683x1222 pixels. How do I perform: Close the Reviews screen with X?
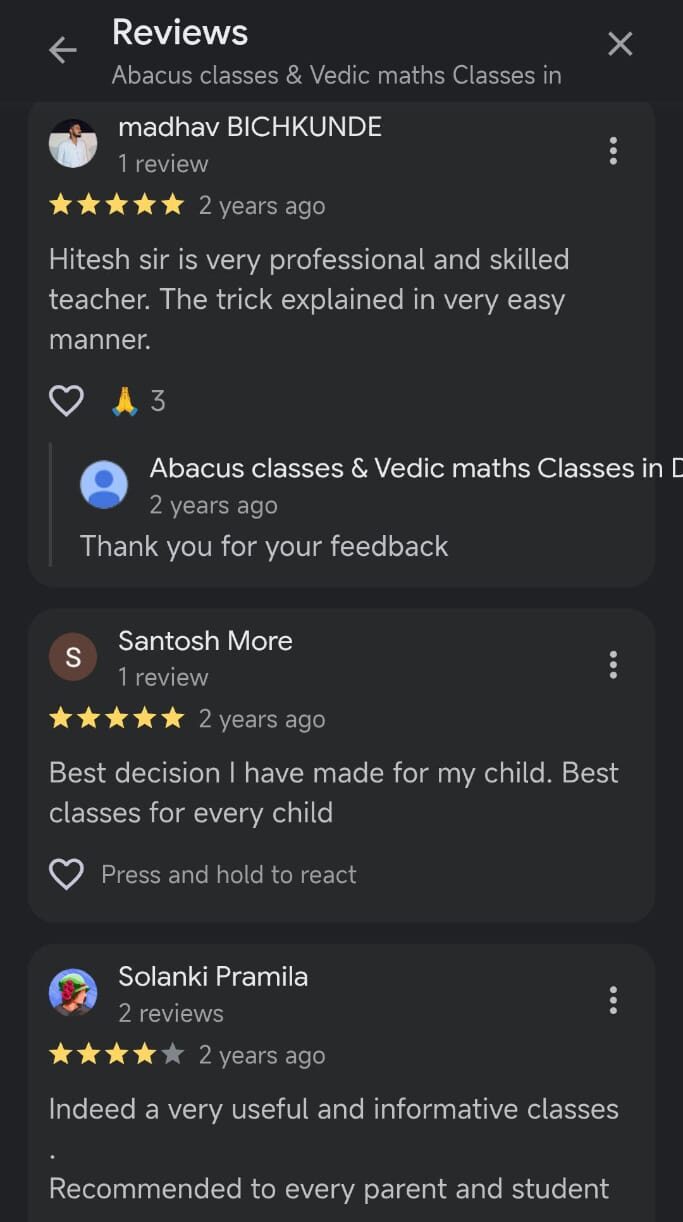click(620, 44)
